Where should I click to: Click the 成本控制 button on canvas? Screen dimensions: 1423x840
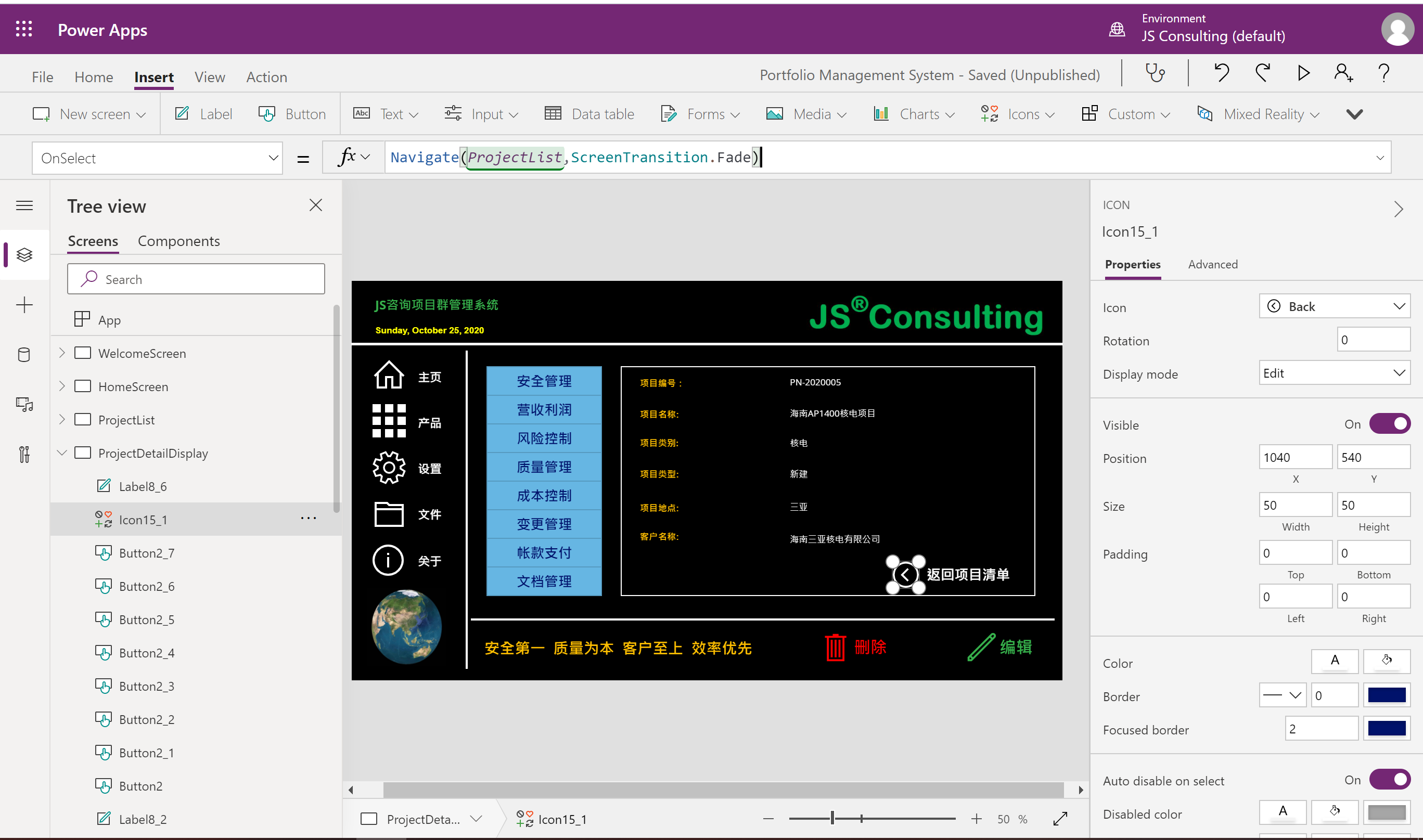[x=544, y=496]
